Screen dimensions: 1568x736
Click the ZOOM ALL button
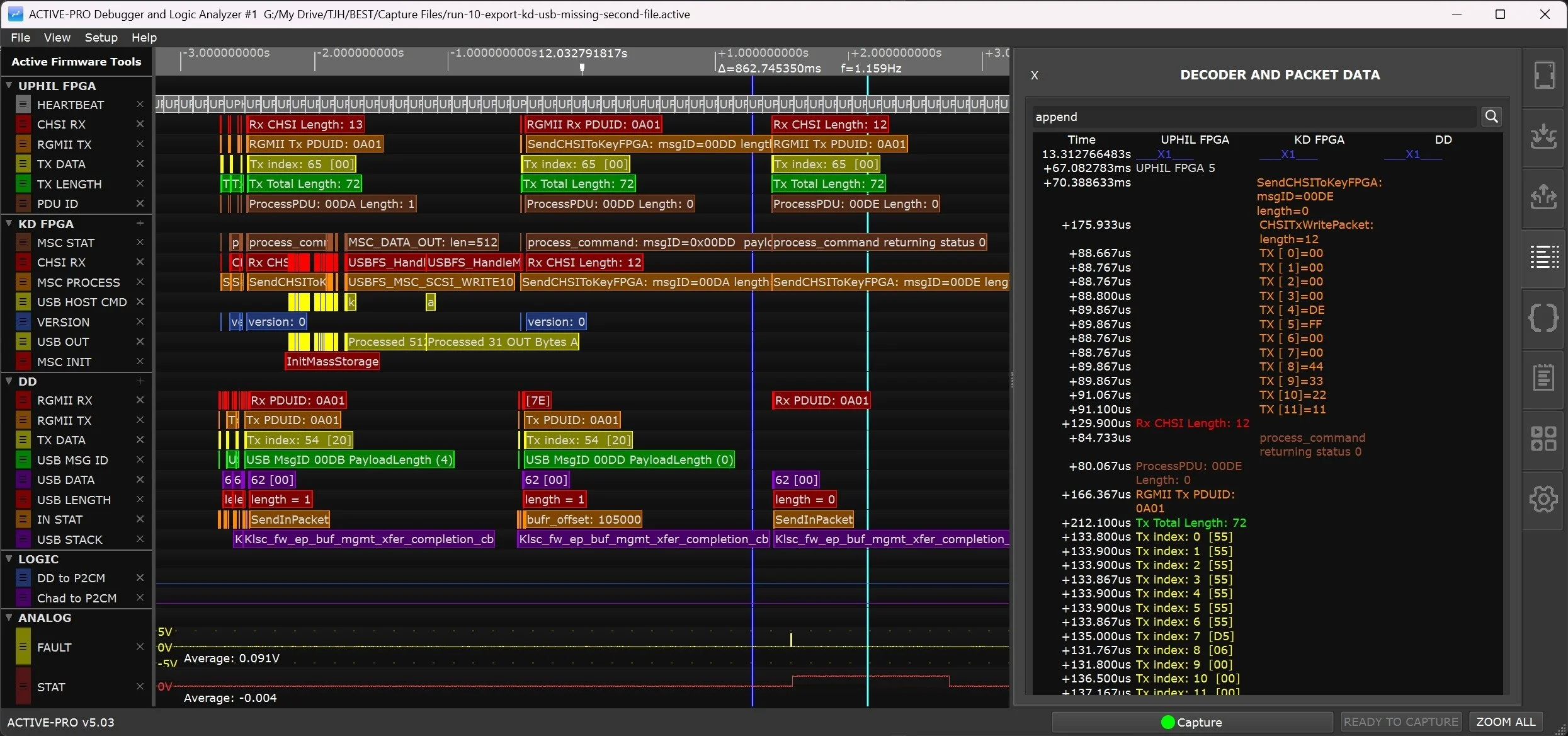coord(1506,722)
